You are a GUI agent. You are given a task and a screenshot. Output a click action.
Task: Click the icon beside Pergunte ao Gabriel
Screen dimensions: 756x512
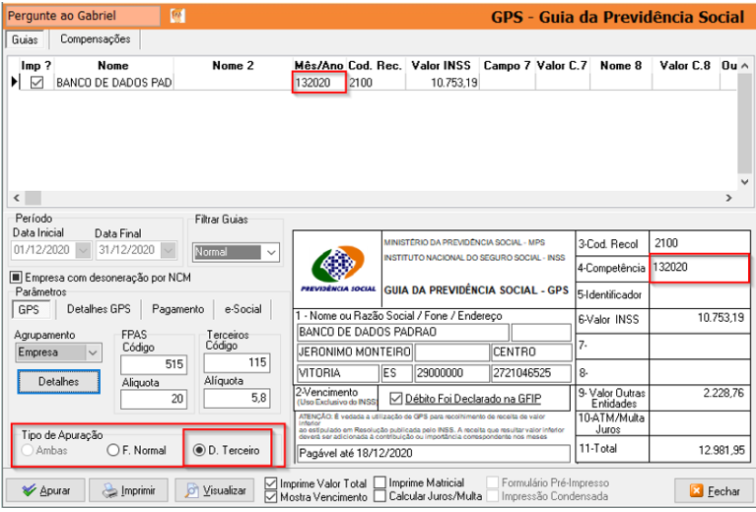pyautogui.click(x=177, y=16)
